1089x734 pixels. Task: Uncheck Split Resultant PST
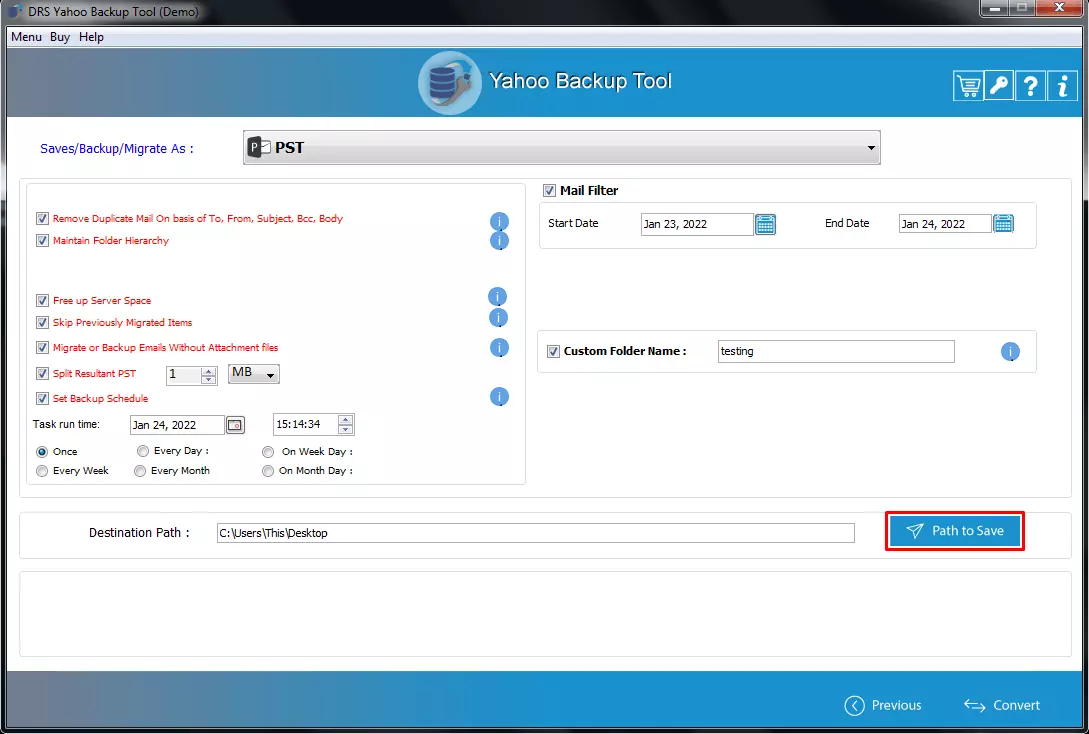coord(42,374)
